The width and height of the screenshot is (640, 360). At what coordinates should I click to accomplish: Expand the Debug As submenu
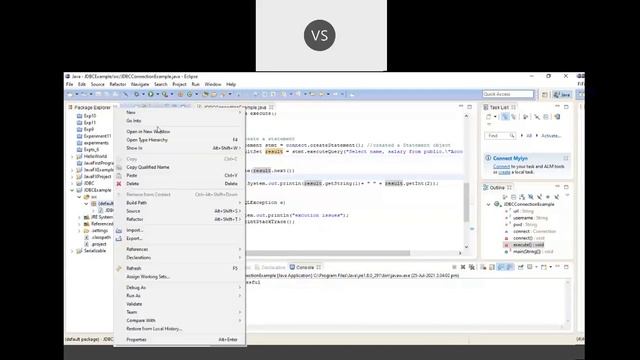tap(180, 287)
